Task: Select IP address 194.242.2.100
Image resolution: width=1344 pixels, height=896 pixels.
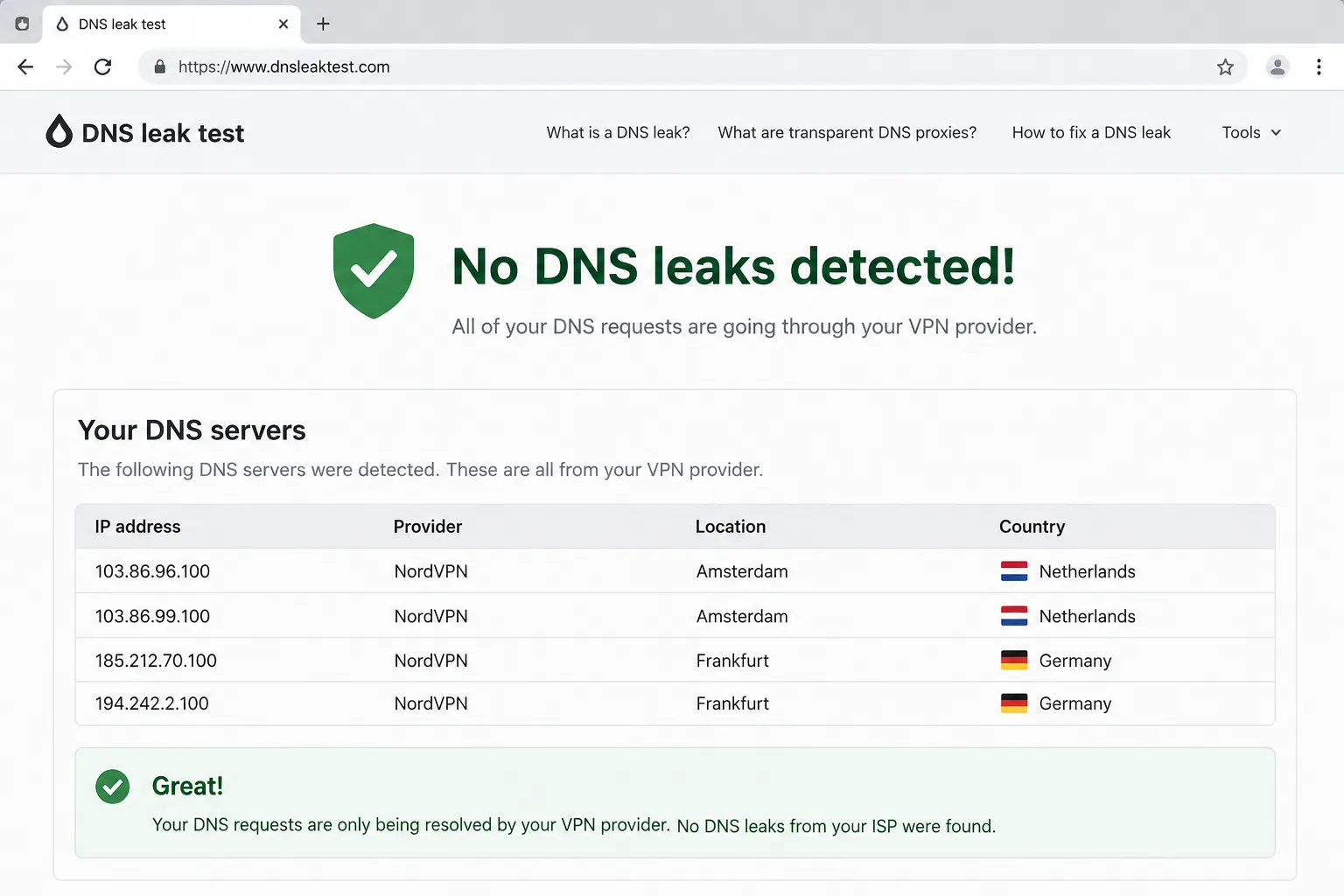Action: point(152,703)
